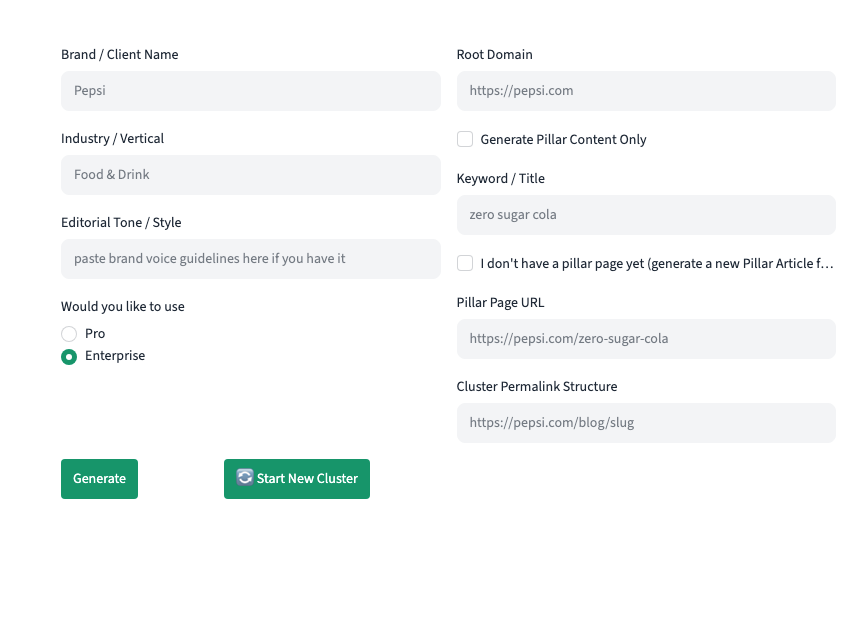Screen dimensions: 868x624
Task: Click the Would you like to use label
Action: coord(123,307)
